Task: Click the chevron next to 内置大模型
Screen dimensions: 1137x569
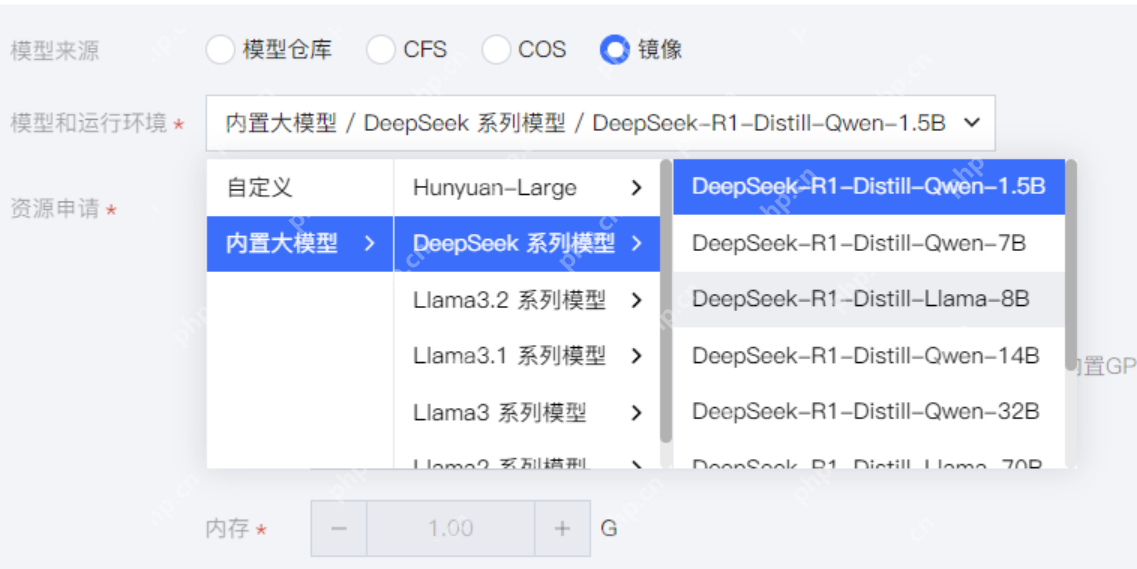Action: click(369, 244)
